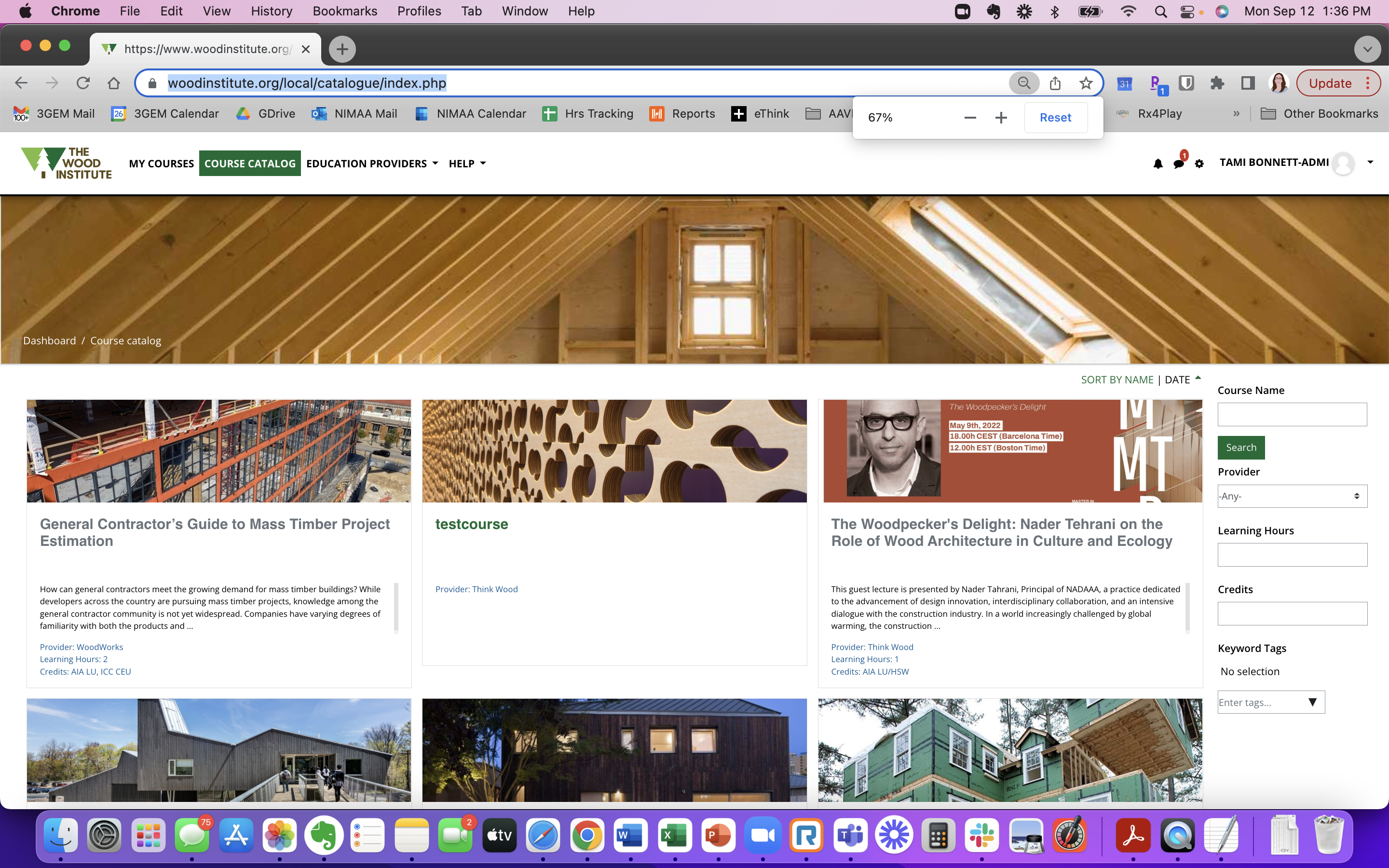
Task: Click the notifications bell icon
Action: pyautogui.click(x=1157, y=164)
